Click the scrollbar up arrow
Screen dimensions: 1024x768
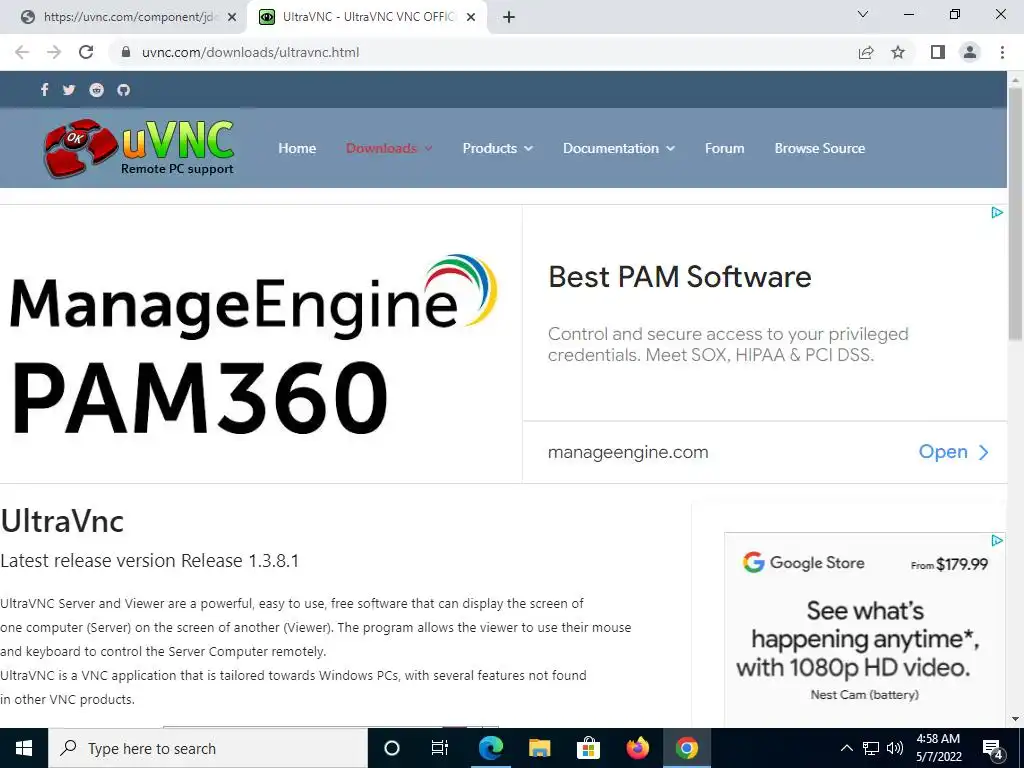pyautogui.click(x=1016, y=79)
